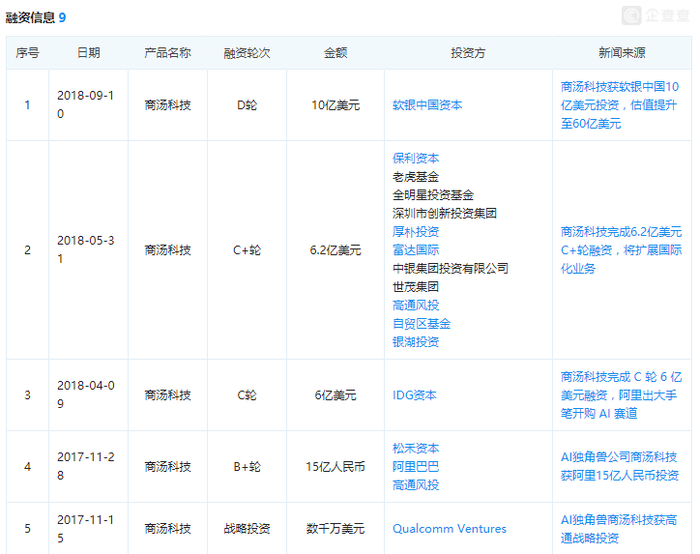Screen dimensions: 700x554
Task: Click 商汤科技 product name in D轮 row
Action: coord(167,105)
